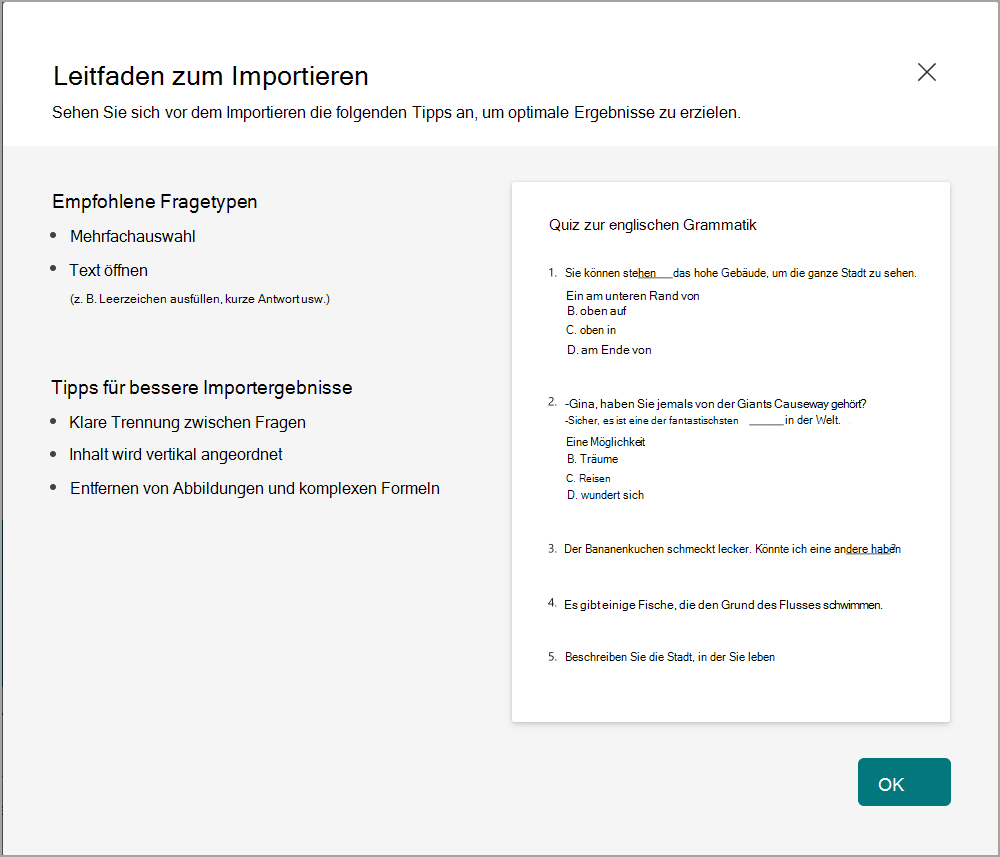Click 'Entfernen von Abbildungen und komplexen Formeln'

point(255,488)
